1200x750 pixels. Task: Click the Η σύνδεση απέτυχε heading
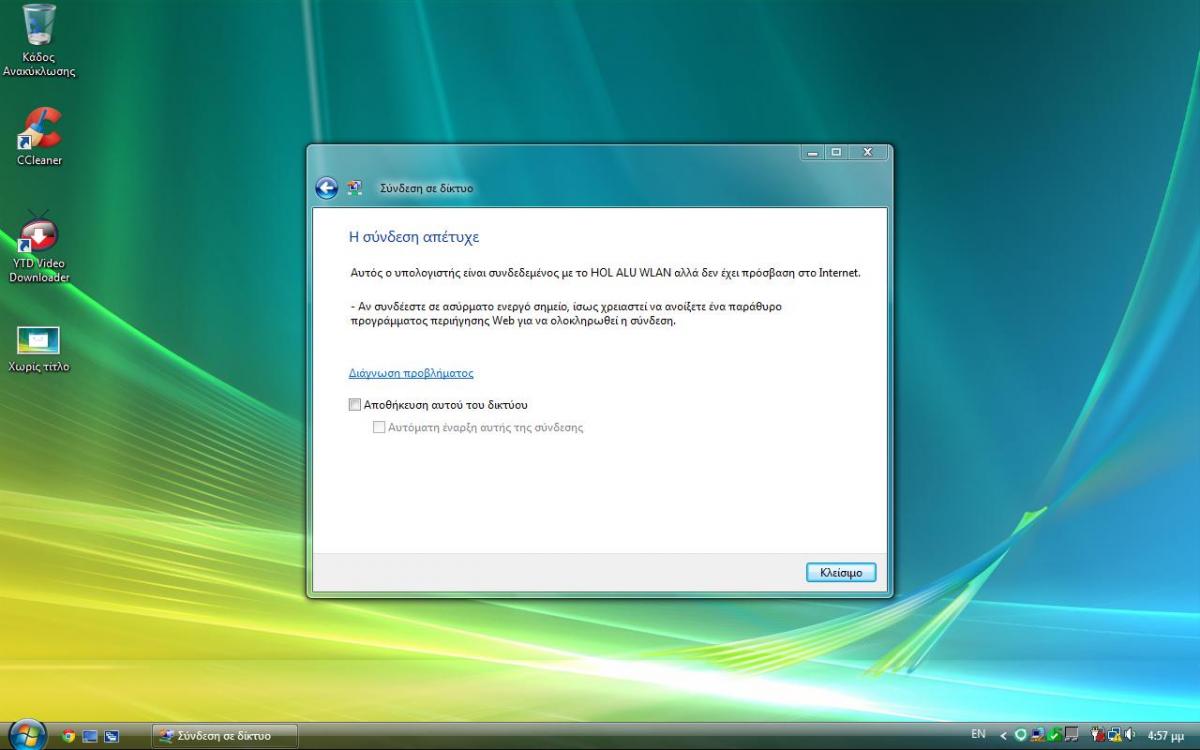pyautogui.click(x=414, y=237)
